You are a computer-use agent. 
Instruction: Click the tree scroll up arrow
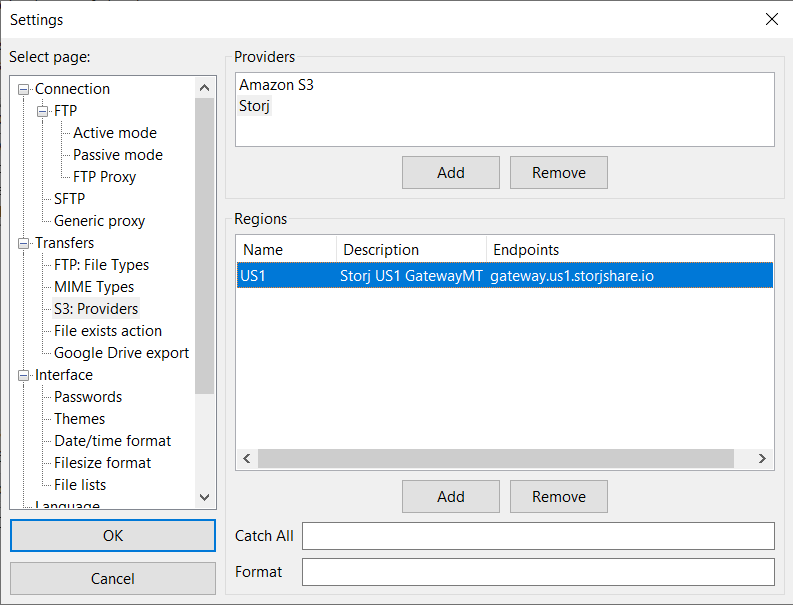[204, 88]
